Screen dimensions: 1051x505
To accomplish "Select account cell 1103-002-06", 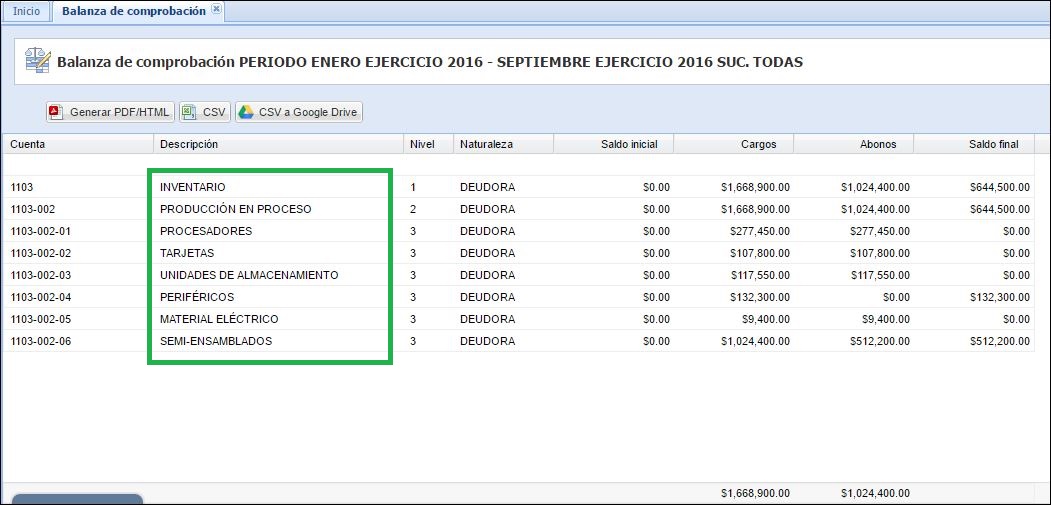I will pos(41,341).
